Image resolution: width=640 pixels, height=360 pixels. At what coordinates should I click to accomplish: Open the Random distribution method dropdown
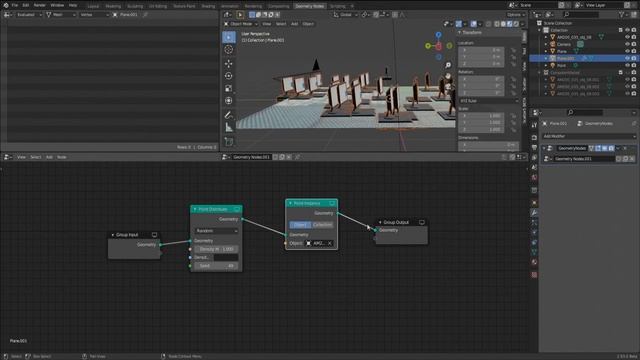click(x=216, y=231)
